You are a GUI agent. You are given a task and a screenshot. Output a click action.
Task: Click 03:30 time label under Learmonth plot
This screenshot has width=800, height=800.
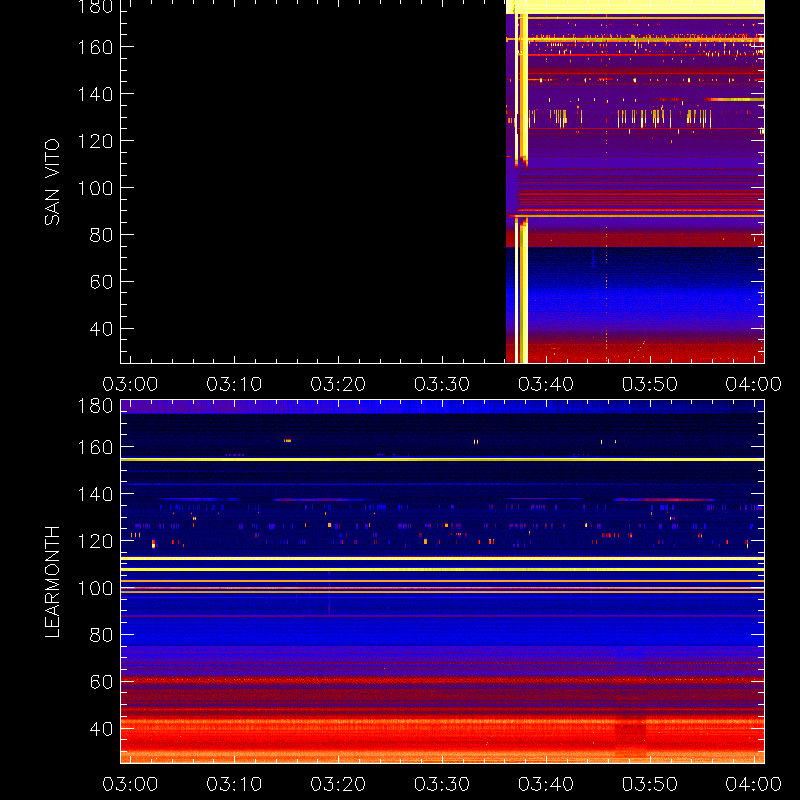(x=442, y=784)
